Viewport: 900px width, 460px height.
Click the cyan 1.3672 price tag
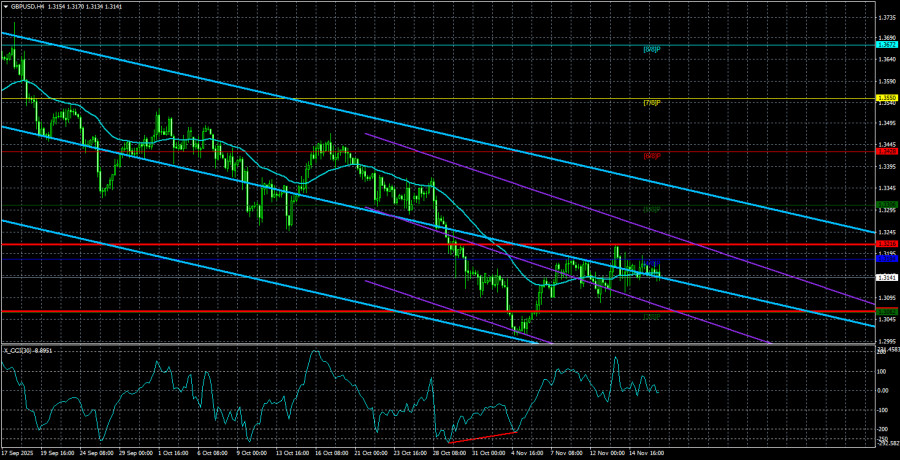tap(886, 45)
